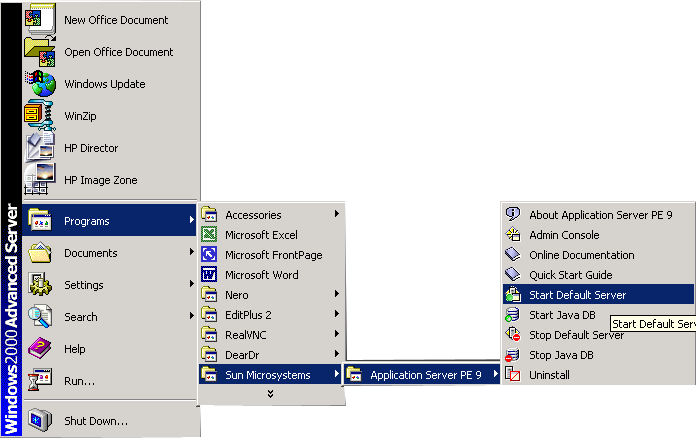The width and height of the screenshot is (697, 438).
Task: Click the Microsoft FrontPage icon
Action: tap(210, 255)
